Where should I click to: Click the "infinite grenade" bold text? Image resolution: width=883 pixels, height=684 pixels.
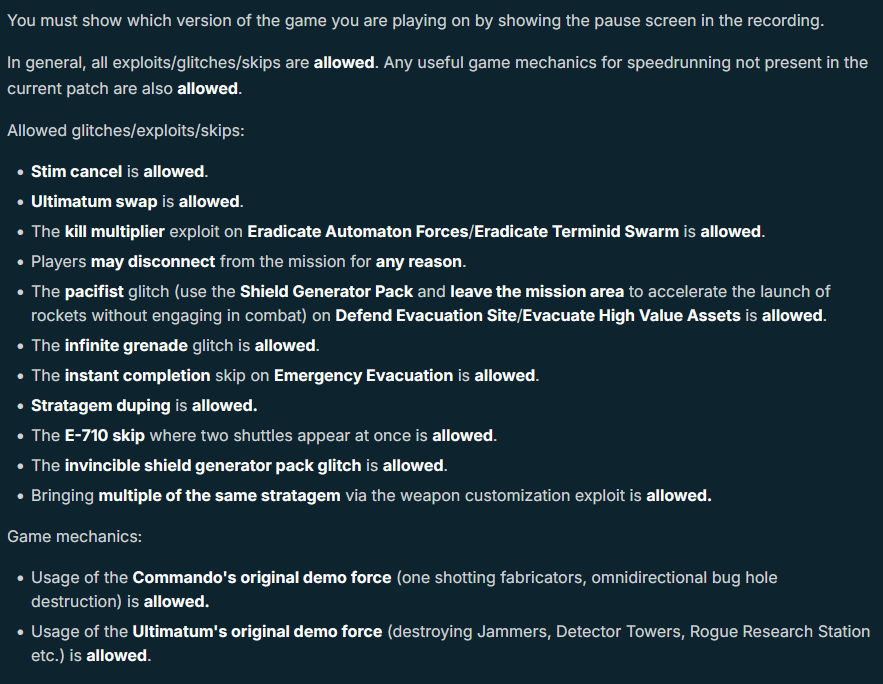pyautogui.click(x=126, y=346)
